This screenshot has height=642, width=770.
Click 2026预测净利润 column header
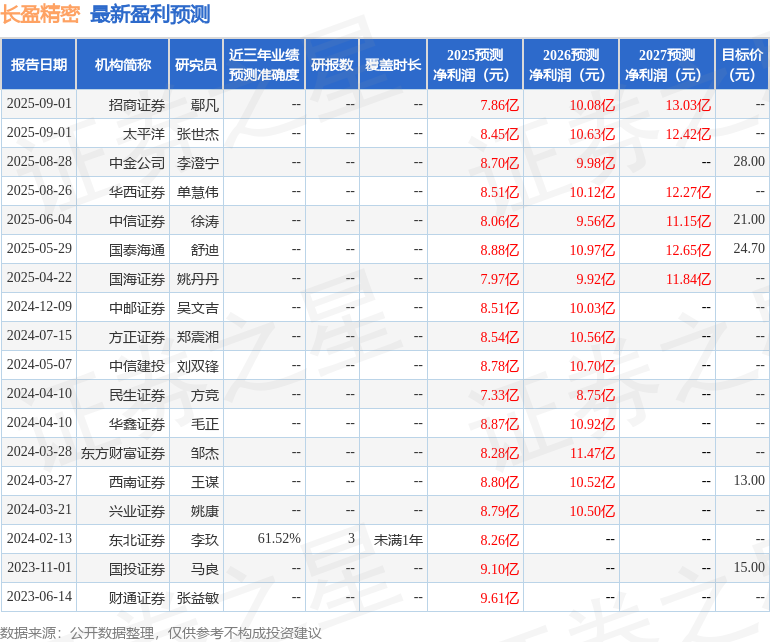[x=571, y=64]
